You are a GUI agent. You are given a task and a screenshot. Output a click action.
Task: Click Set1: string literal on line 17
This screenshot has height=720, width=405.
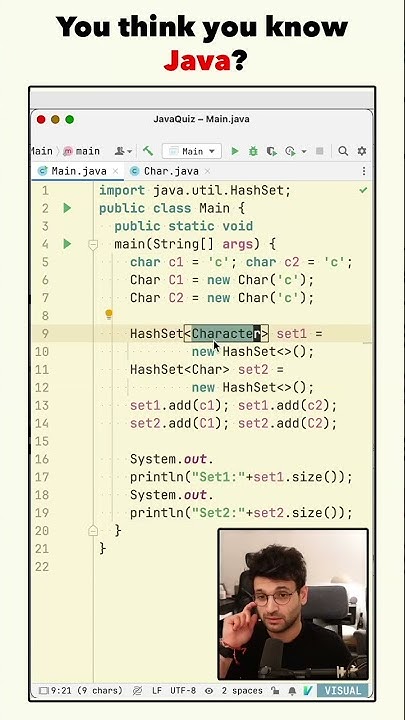(x=219, y=478)
